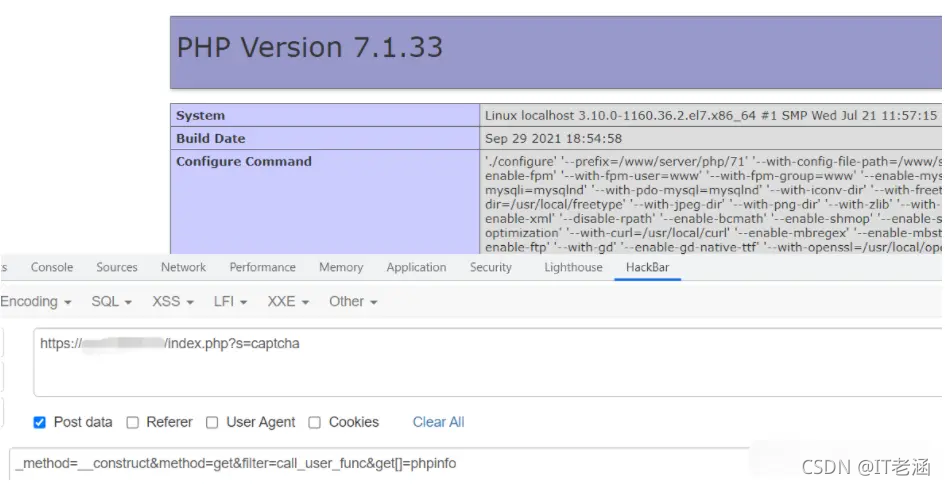Enable the Cookies checkbox
This screenshot has width=945, height=485.
click(315, 423)
